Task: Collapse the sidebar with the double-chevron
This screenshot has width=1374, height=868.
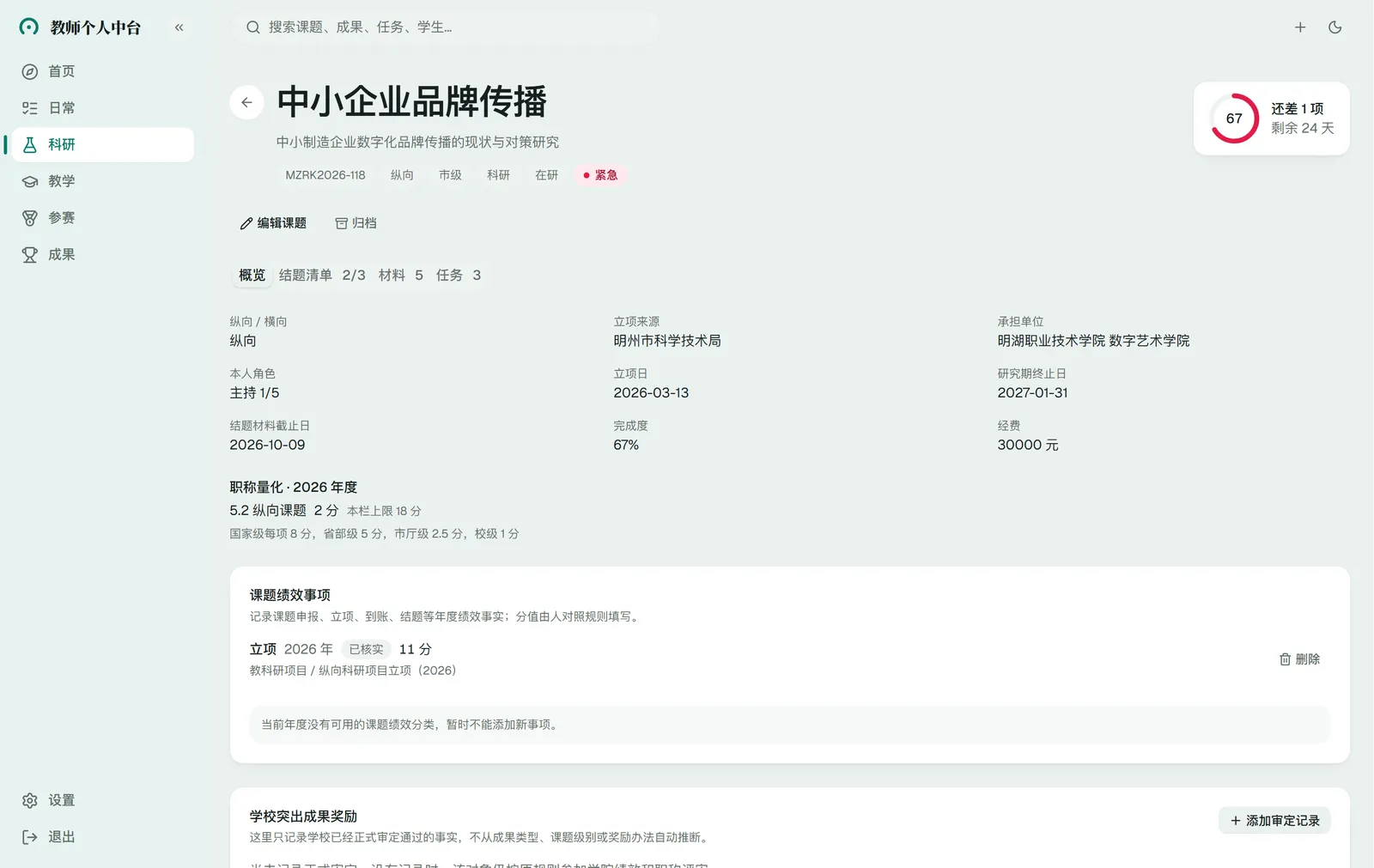Action: 179,27
